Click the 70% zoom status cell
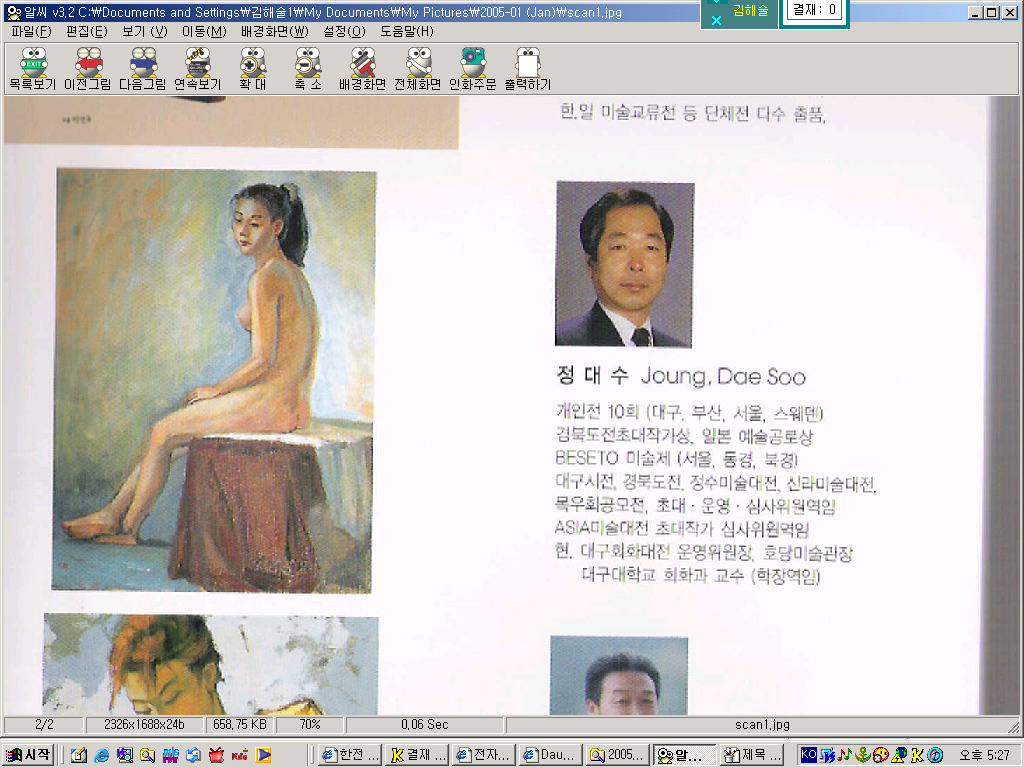This screenshot has height=768, width=1024. click(x=310, y=724)
